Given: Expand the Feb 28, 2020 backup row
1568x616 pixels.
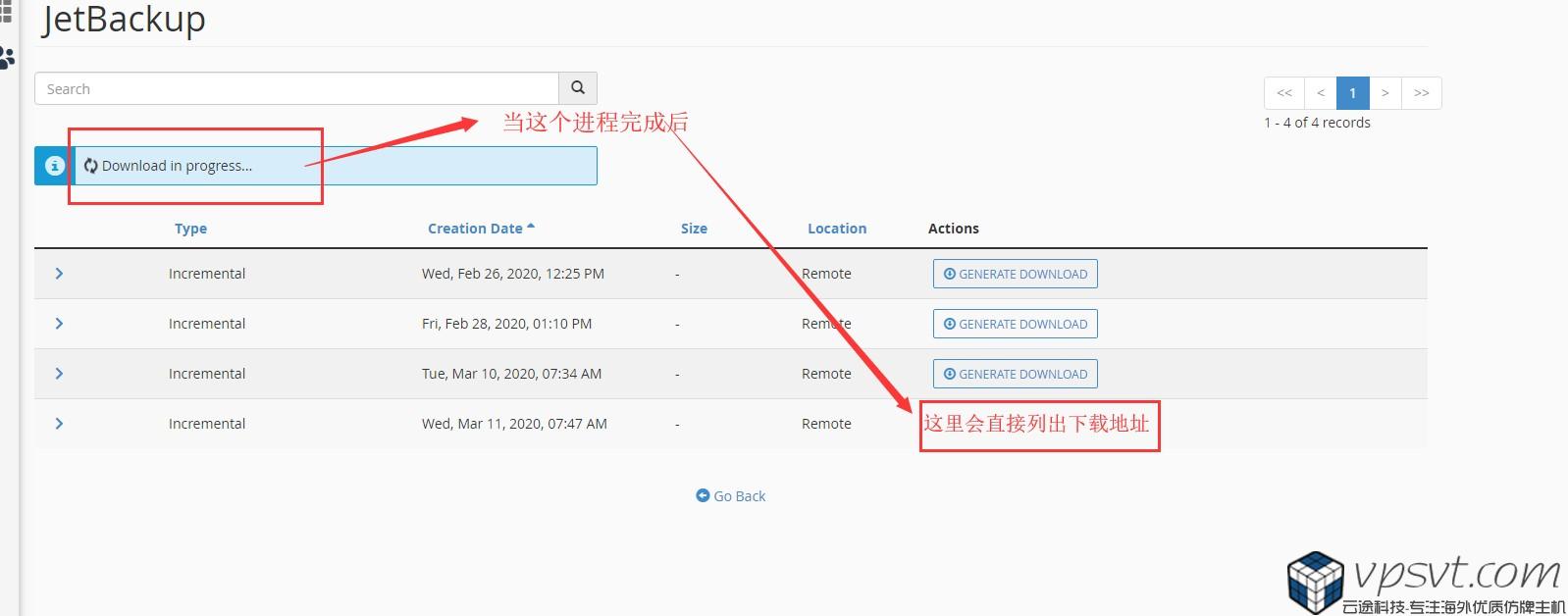Looking at the screenshot, I should (59, 324).
